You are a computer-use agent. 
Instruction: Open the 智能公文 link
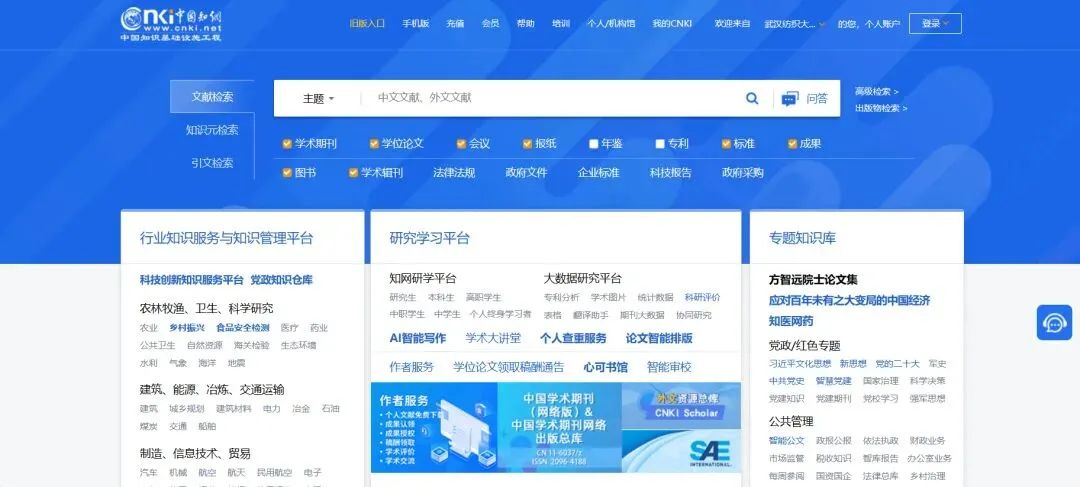tap(787, 440)
